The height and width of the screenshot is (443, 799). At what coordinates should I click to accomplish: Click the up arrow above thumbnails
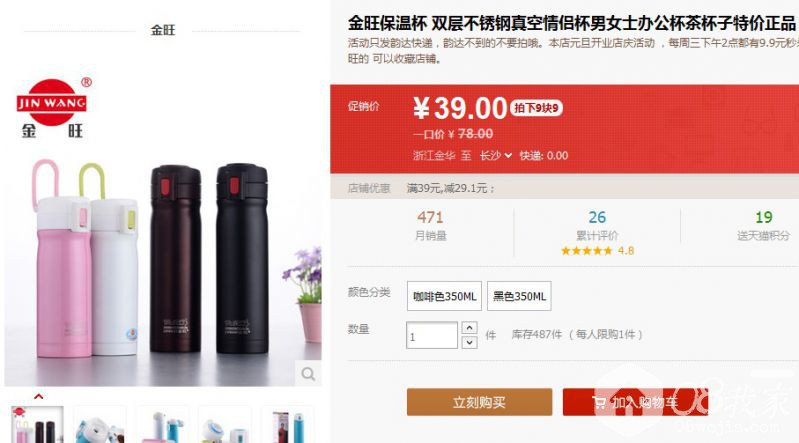click(x=38, y=396)
